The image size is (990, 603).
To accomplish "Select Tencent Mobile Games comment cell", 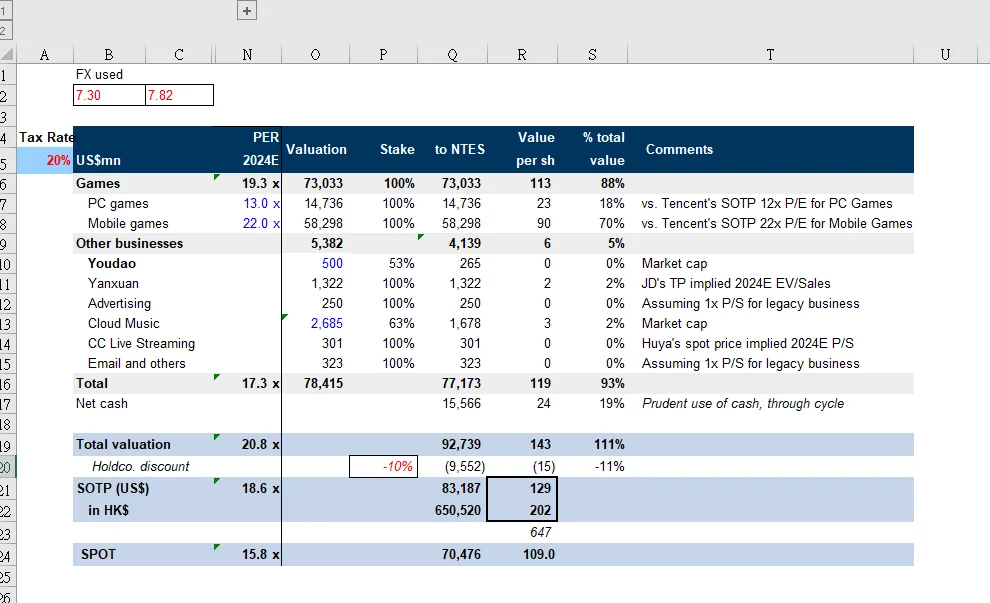I will 770,224.
